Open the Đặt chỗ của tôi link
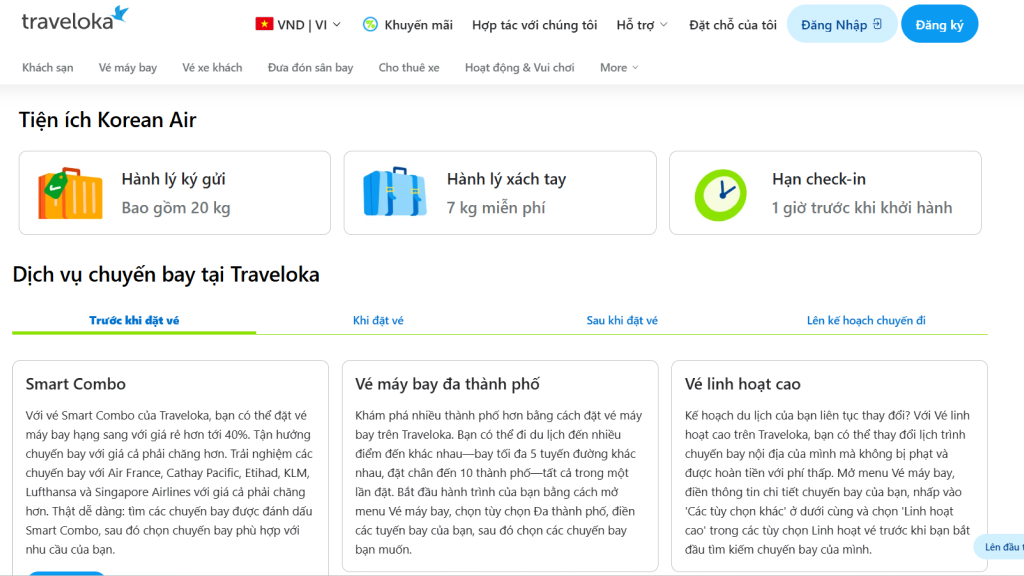 click(733, 25)
